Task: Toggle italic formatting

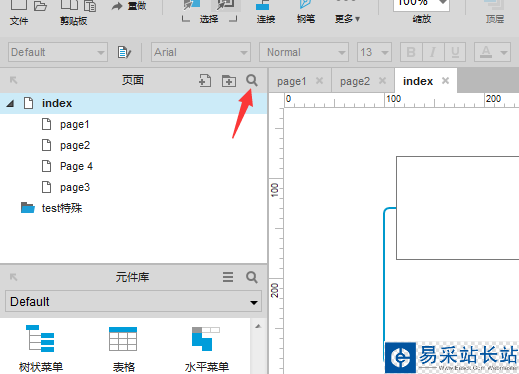Action: click(x=433, y=52)
